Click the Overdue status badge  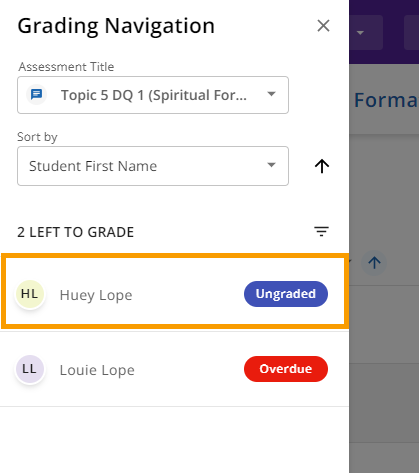(x=286, y=369)
